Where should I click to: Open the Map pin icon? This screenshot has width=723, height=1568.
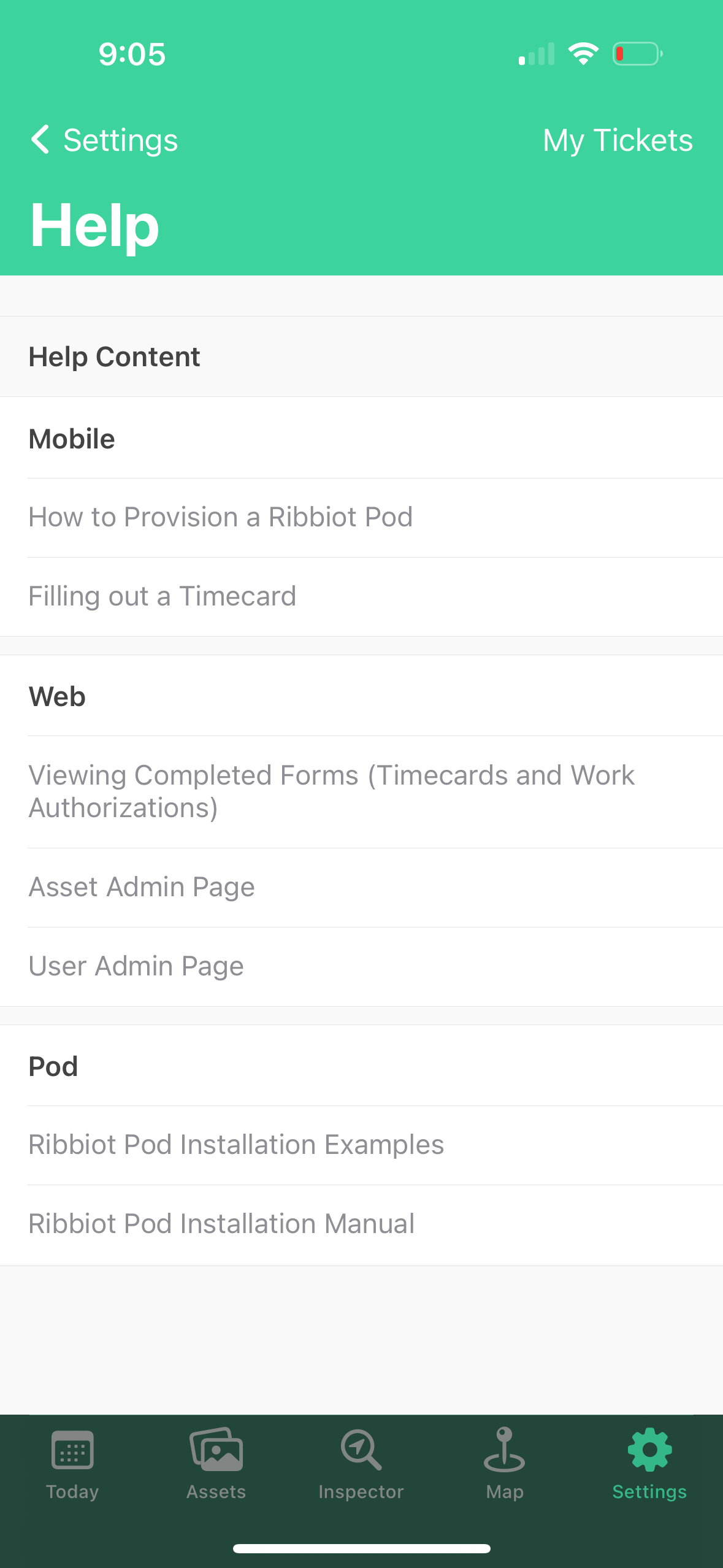point(504,1449)
